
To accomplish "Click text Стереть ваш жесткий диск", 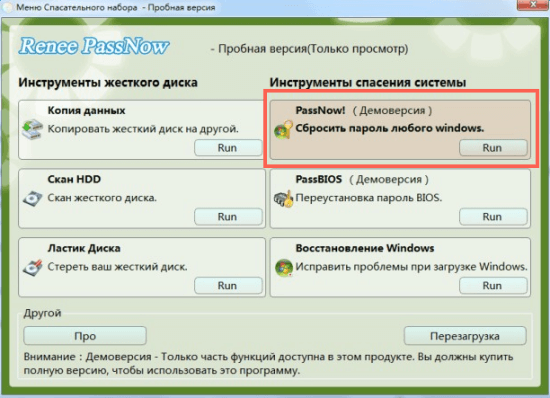I will 118,267.
